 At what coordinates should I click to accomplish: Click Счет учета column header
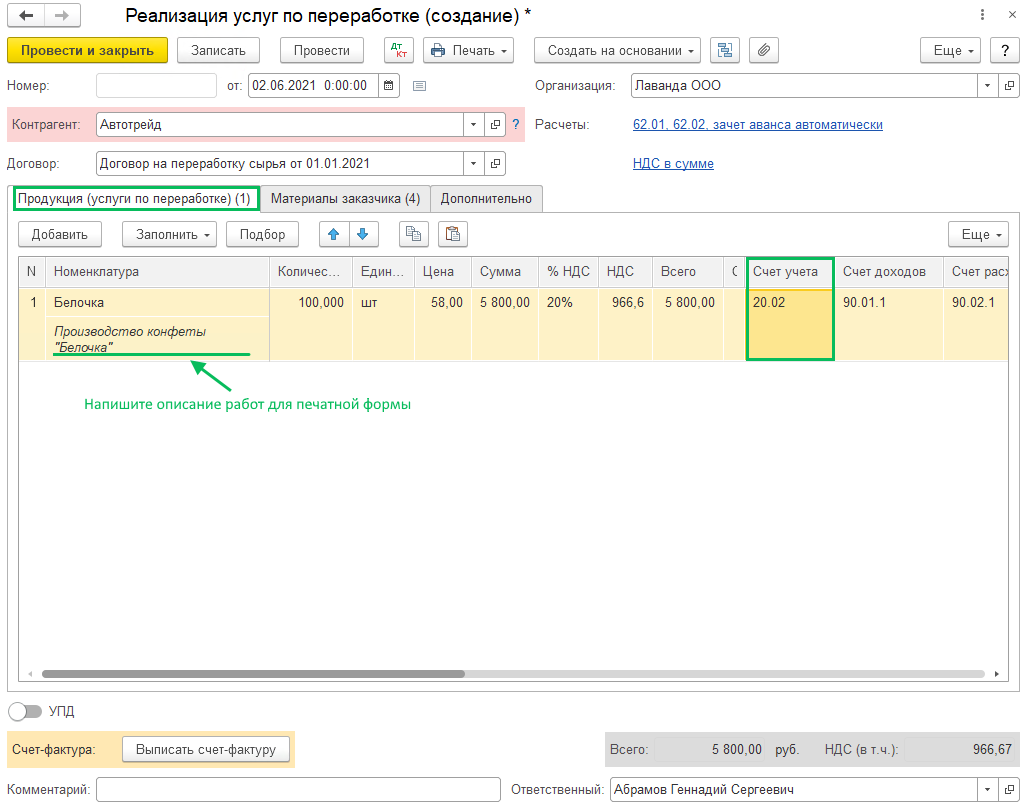790,271
